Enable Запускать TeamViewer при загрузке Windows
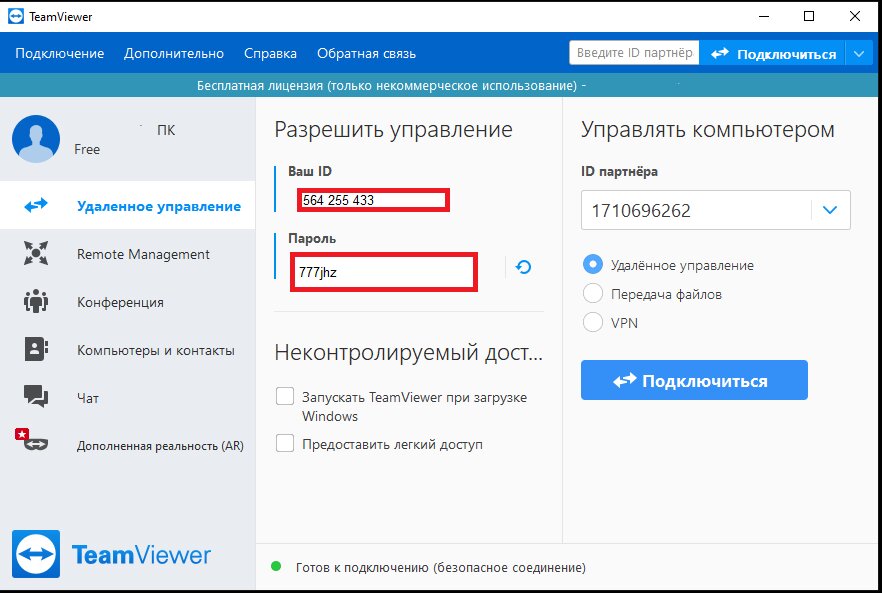This screenshot has height=593, width=882. (285, 396)
